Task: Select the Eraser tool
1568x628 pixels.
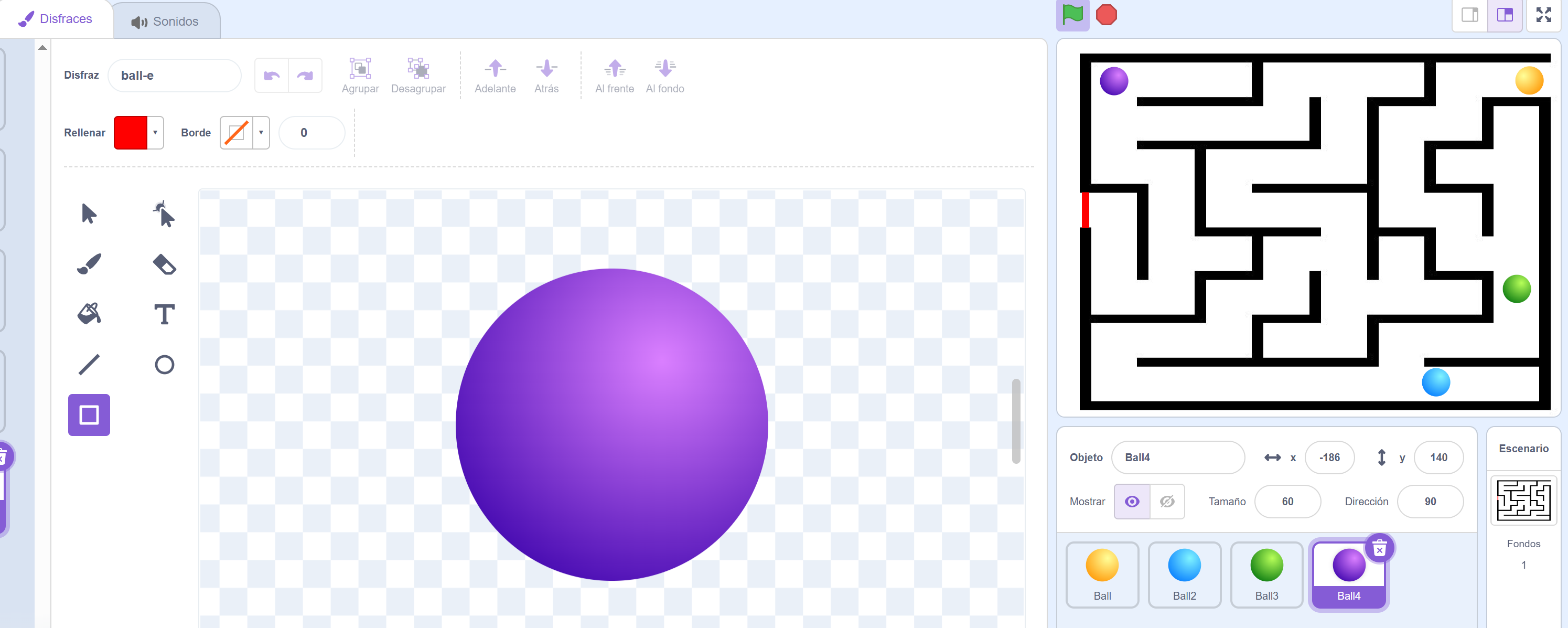Action: point(164,264)
